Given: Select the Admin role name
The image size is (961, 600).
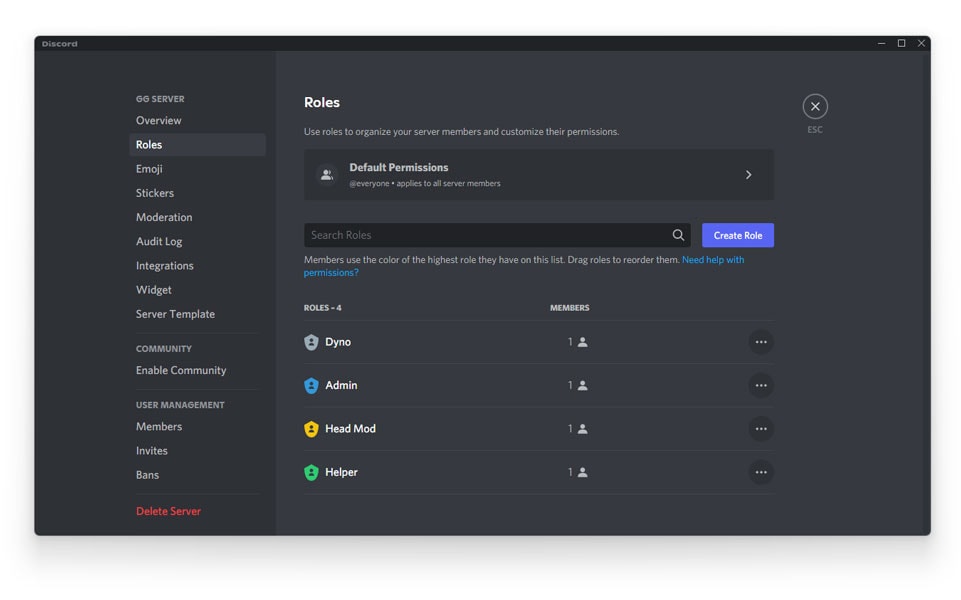Looking at the screenshot, I should [341, 385].
